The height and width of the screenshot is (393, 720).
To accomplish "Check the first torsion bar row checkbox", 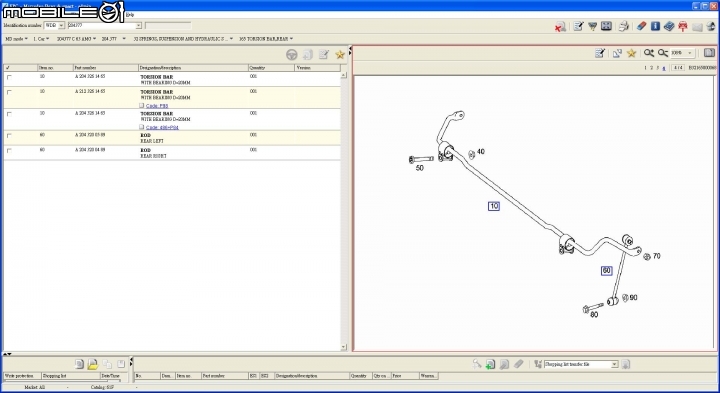I will click(x=9, y=77).
